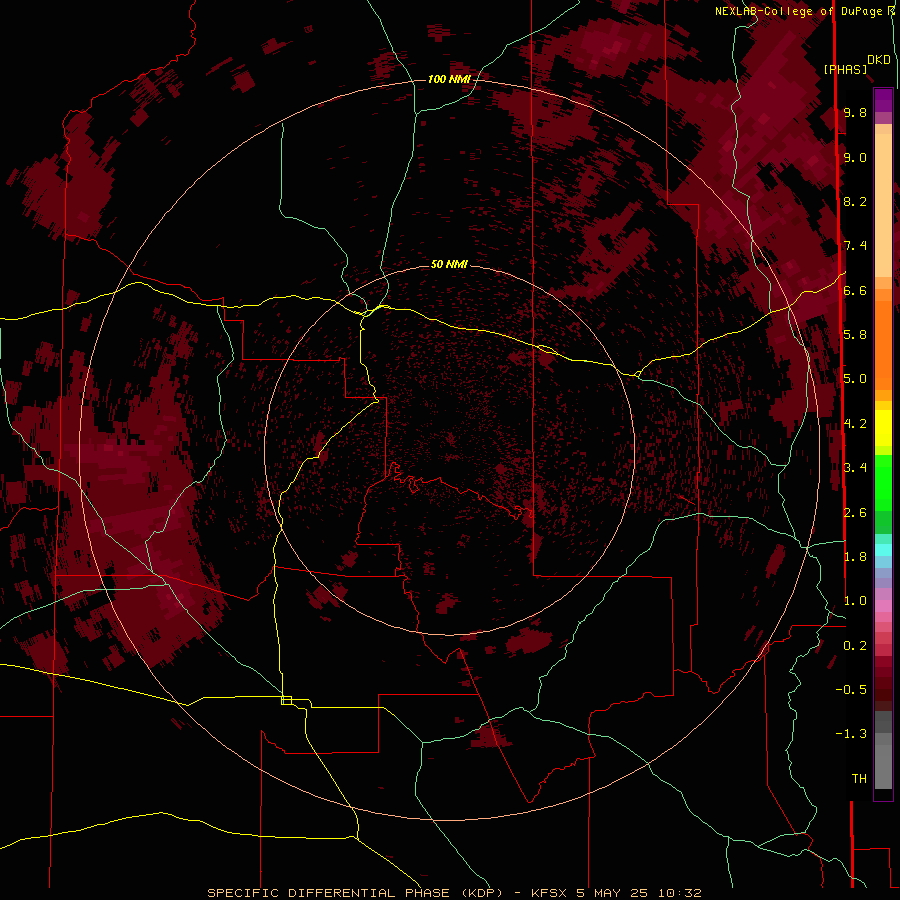The image size is (900, 900).
Task: Click the 3.4 value on the color scale
Action: point(855,467)
